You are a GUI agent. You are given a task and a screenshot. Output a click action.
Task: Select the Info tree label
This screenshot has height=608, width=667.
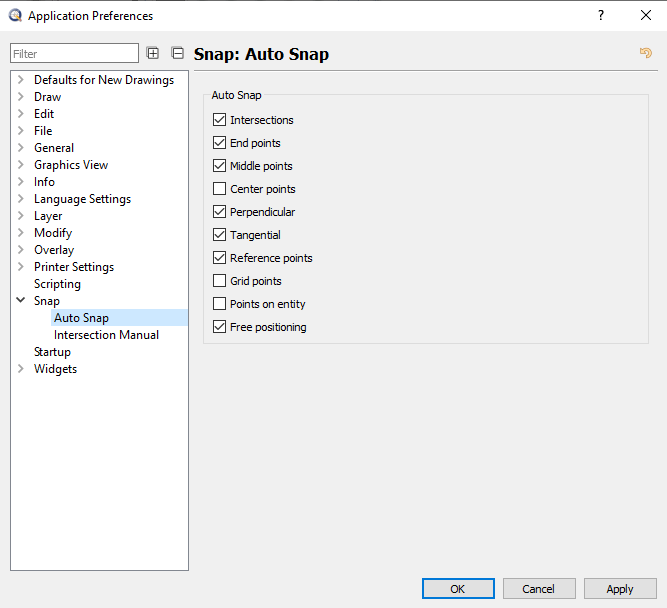(44, 182)
